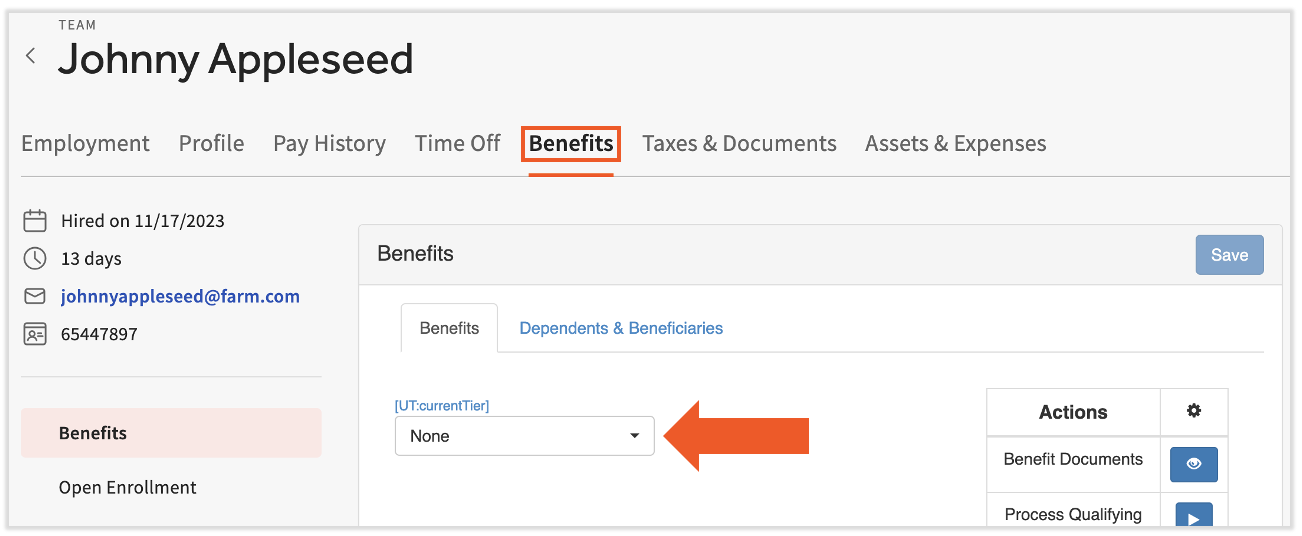This screenshot has height=536, width=1302.
Task: View Benefit Documents with eye button
Action: click(x=1193, y=465)
